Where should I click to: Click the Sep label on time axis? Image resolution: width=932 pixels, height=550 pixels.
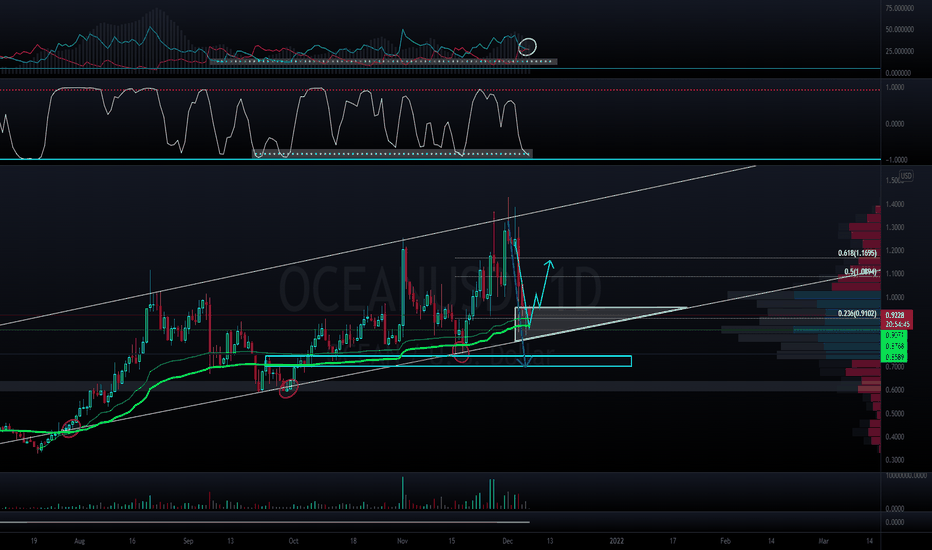click(188, 541)
